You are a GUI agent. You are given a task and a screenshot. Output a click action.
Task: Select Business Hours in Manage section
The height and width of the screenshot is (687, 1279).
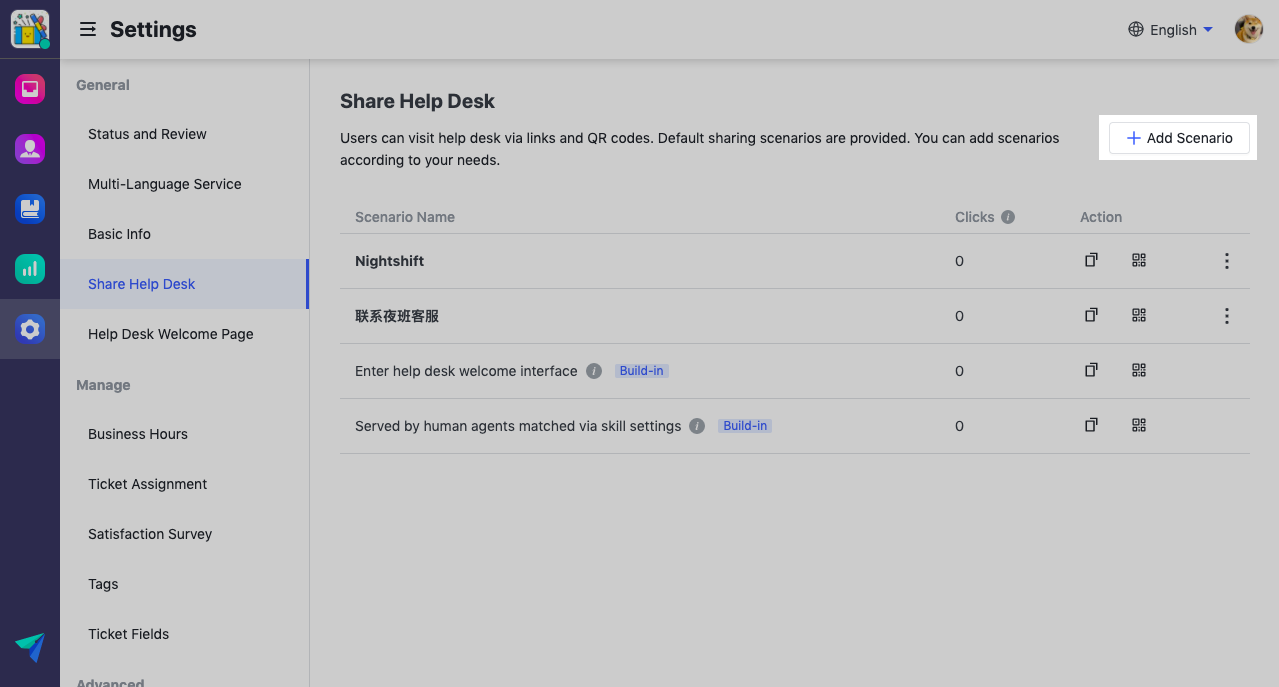(x=138, y=434)
